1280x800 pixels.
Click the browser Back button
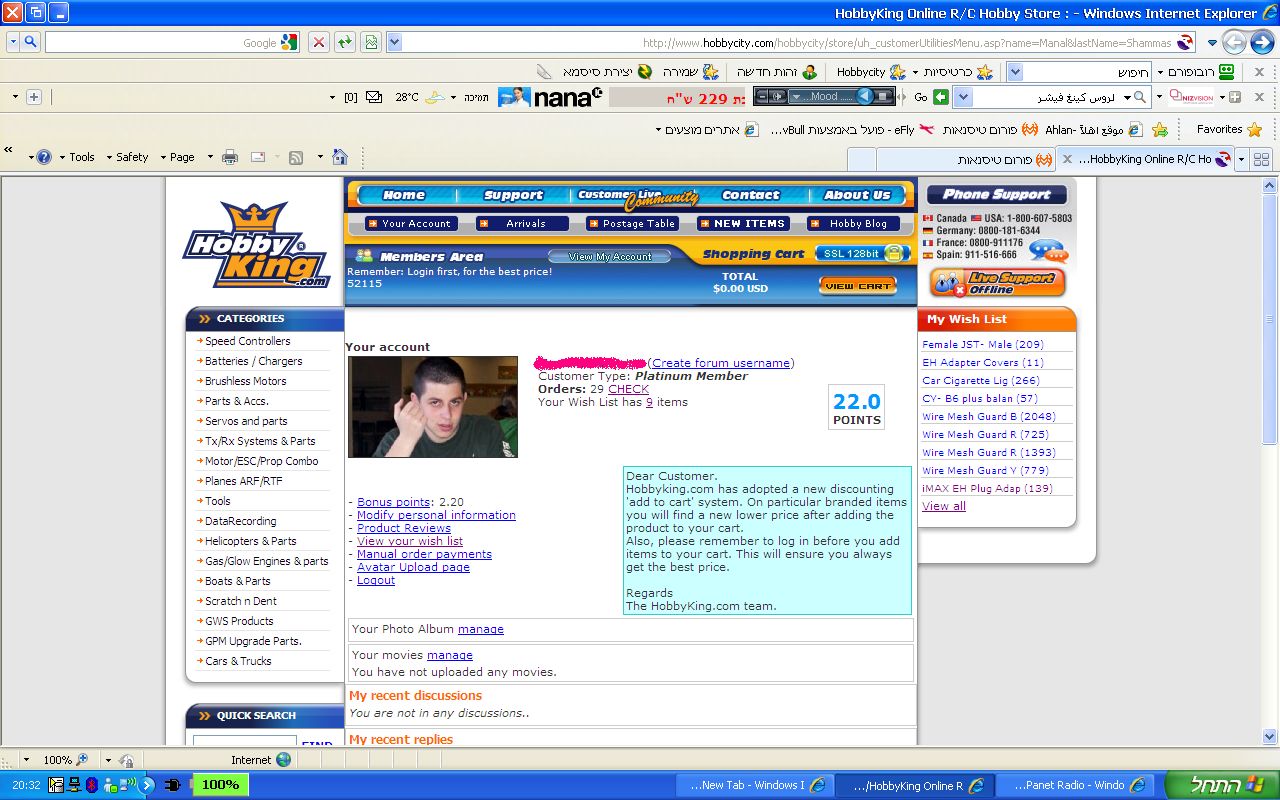(x=1263, y=42)
